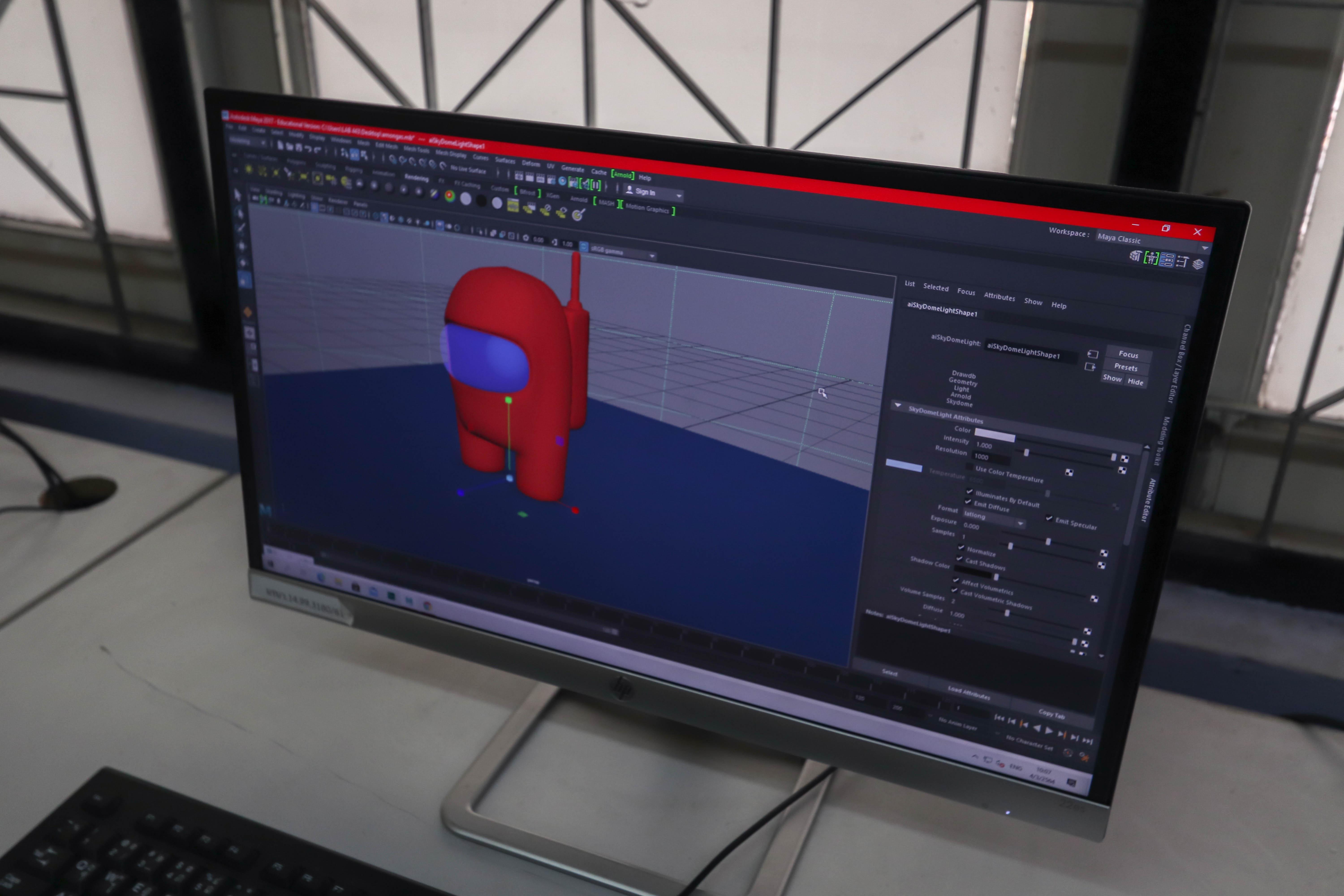The image size is (1344, 896).
Task: Click the gray sphere material shelf icon
Action: pyautogui.click(x=466, y=199)
